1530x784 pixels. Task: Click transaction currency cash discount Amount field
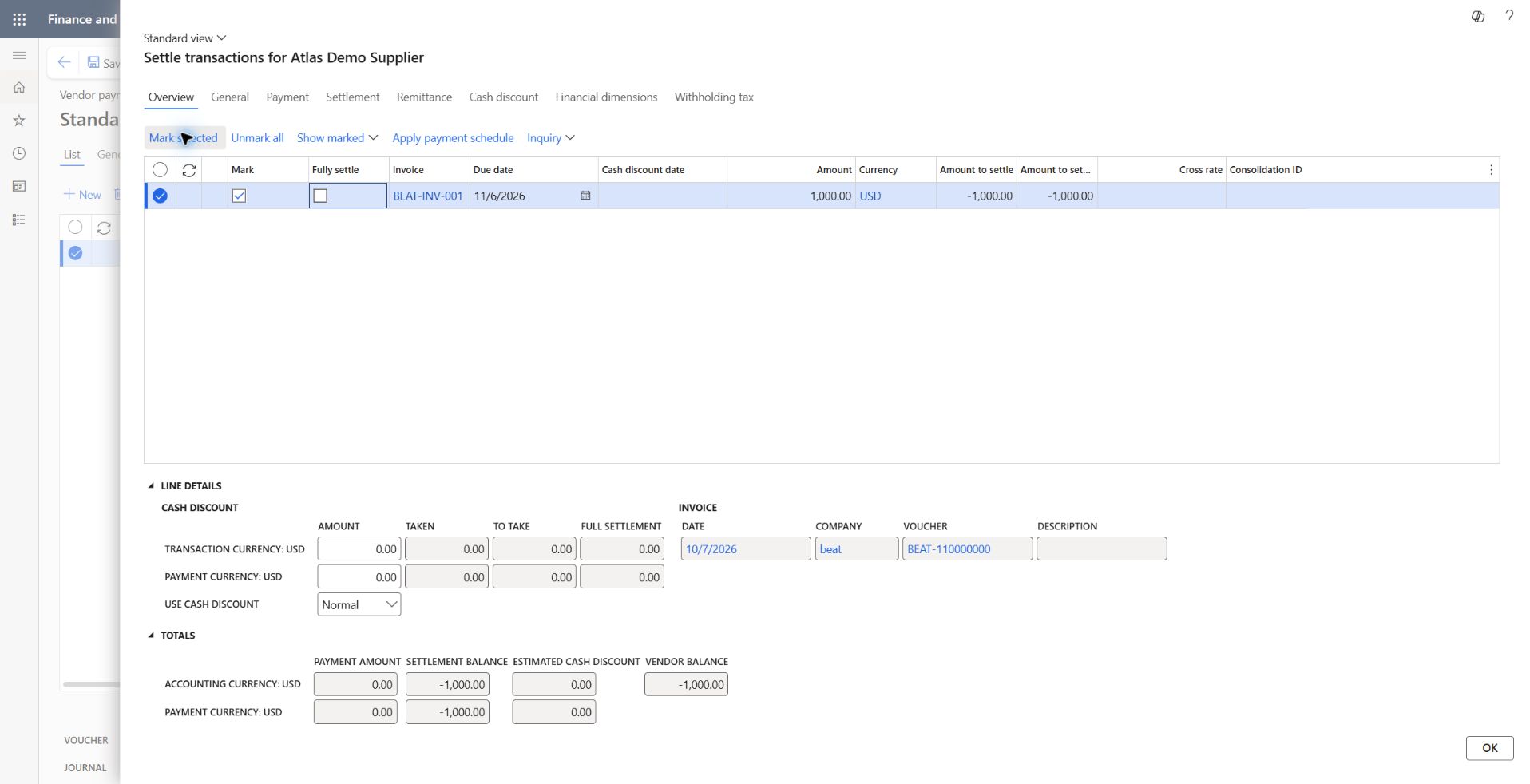click(359, 548)
